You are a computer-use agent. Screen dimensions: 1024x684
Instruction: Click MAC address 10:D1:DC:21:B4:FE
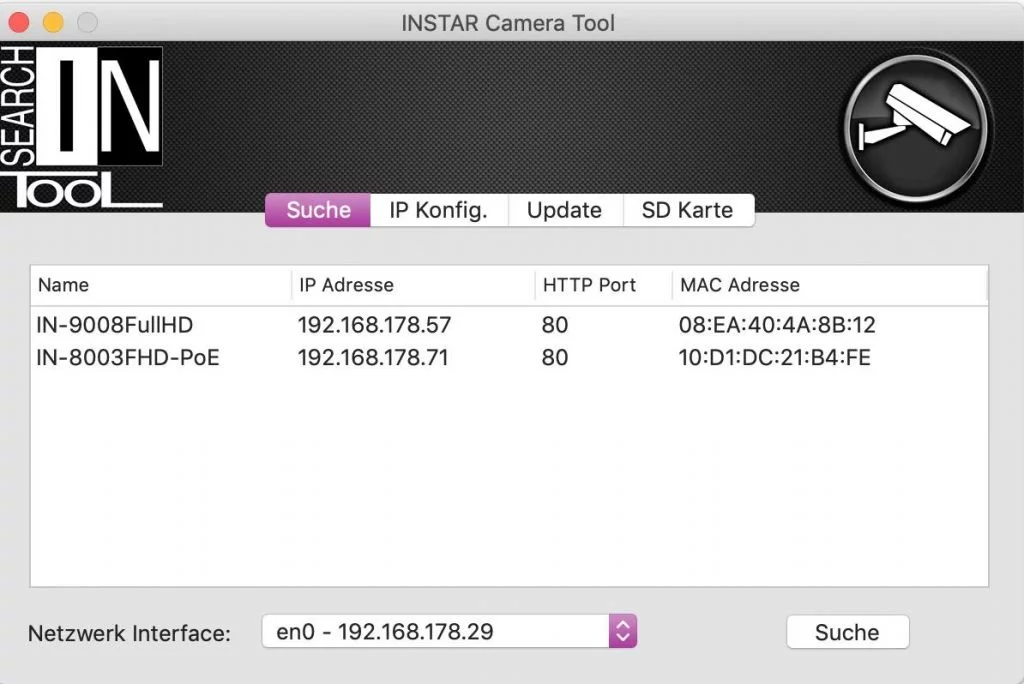(775, 357)
